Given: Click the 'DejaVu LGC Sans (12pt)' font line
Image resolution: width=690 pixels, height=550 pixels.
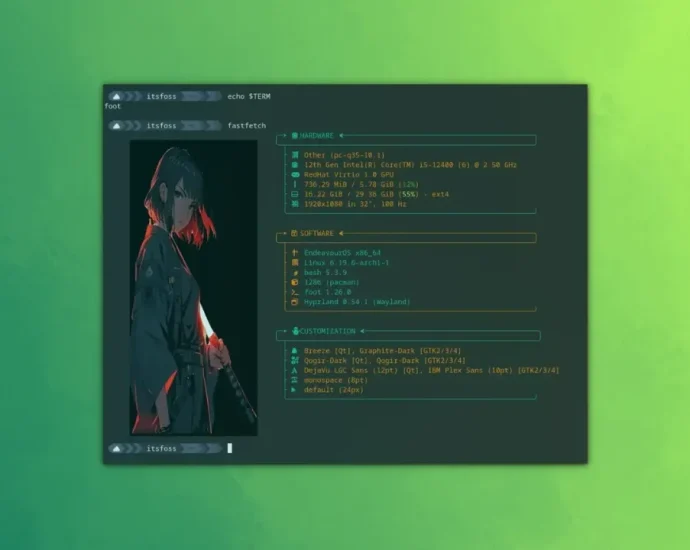Looking at the screenshot, I should click(432, 370).
